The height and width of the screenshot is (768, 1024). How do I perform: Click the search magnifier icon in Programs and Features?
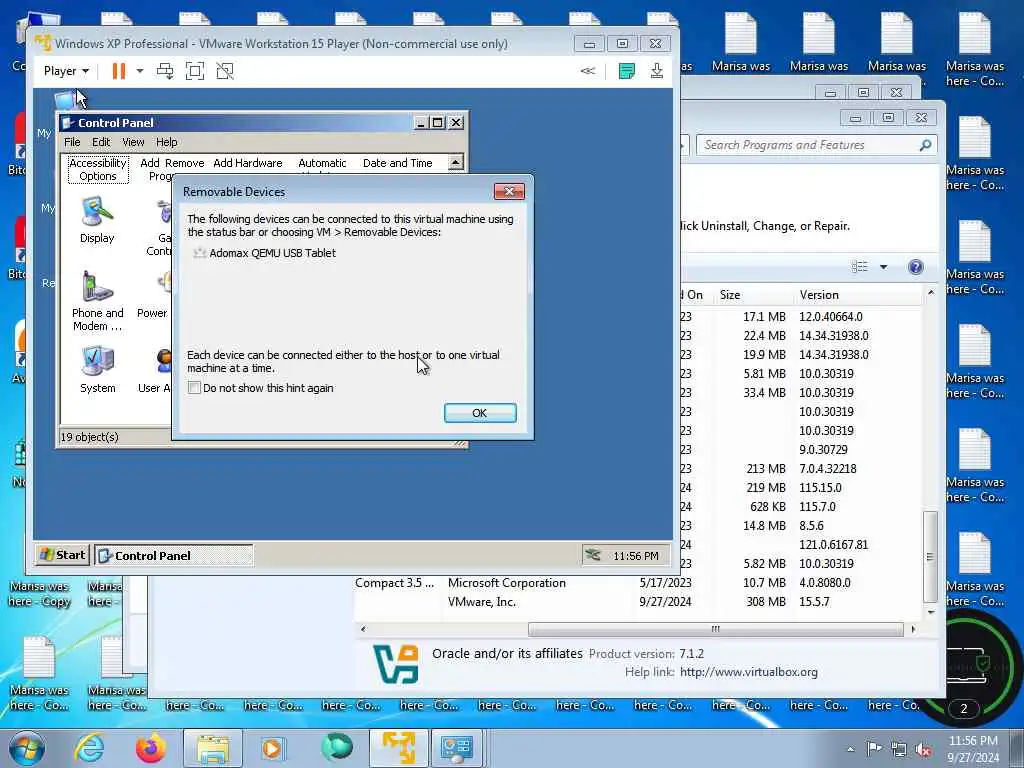pyautogui.click(x=925, y=145)
